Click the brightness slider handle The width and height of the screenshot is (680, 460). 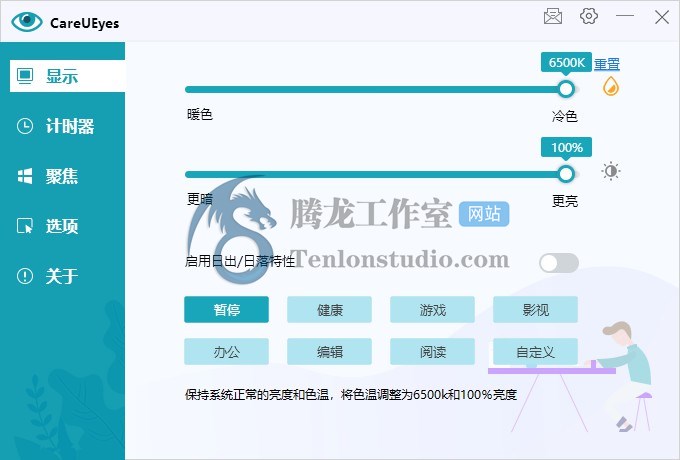[566, 174]
